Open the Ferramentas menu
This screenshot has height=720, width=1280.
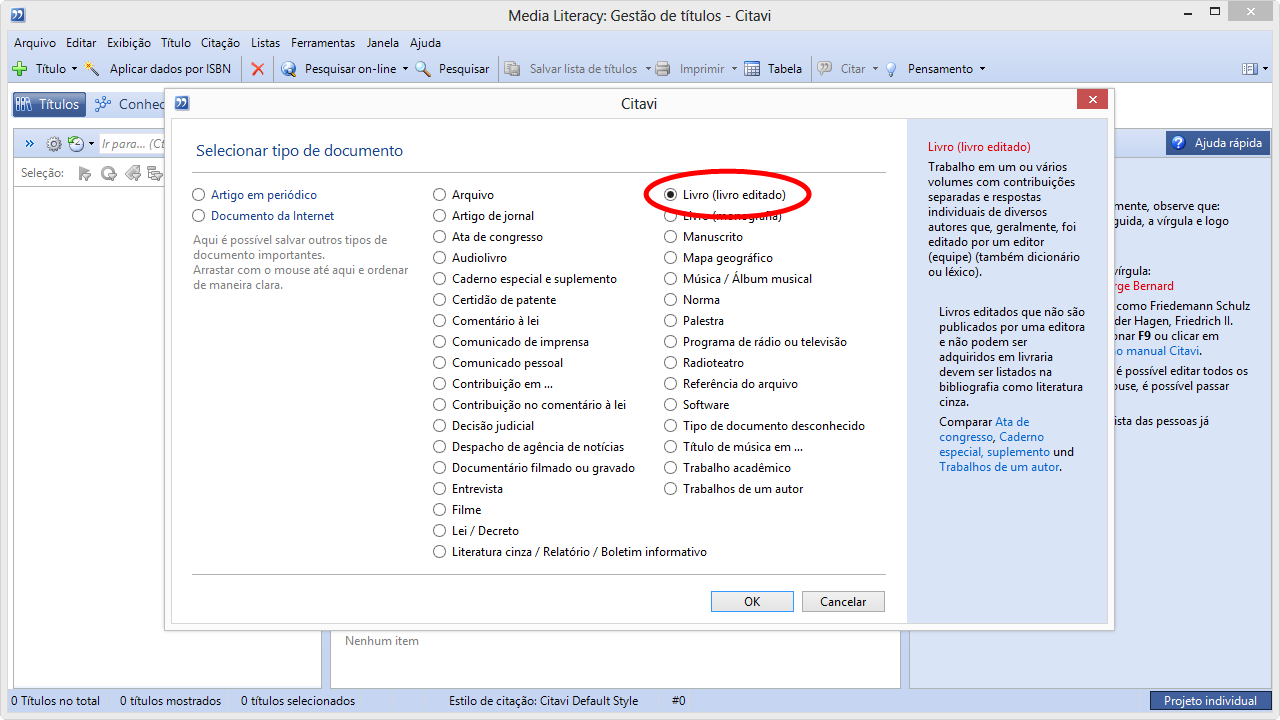pos(323,43)
